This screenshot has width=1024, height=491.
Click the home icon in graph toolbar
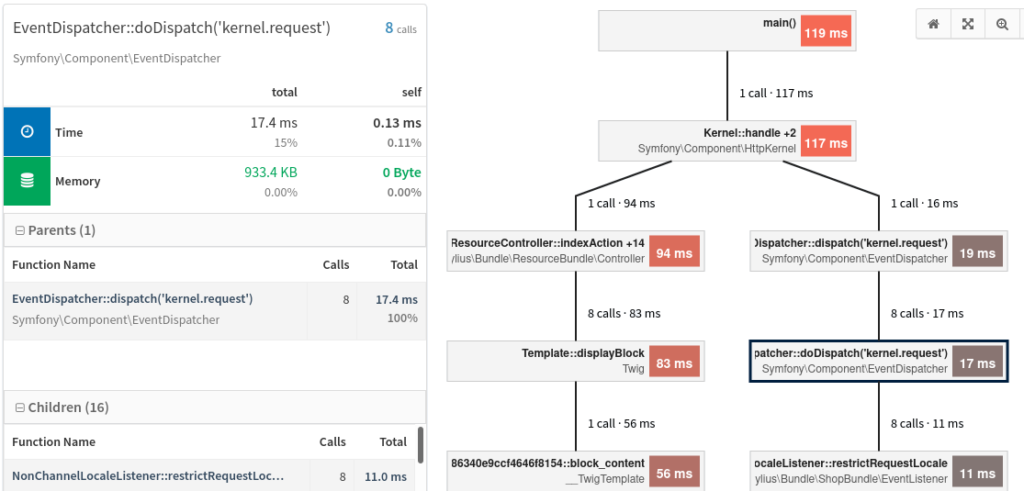[934, 24]
